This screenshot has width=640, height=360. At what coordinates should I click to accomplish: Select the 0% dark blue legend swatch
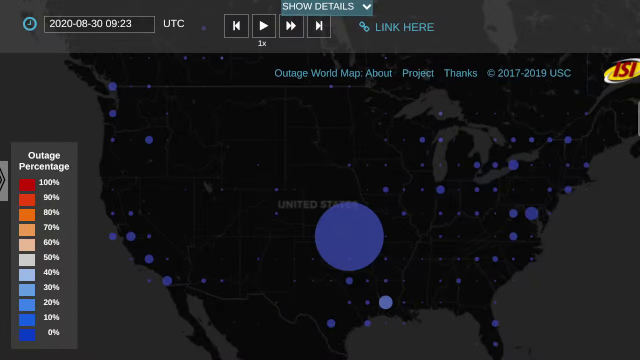[27, 335]
